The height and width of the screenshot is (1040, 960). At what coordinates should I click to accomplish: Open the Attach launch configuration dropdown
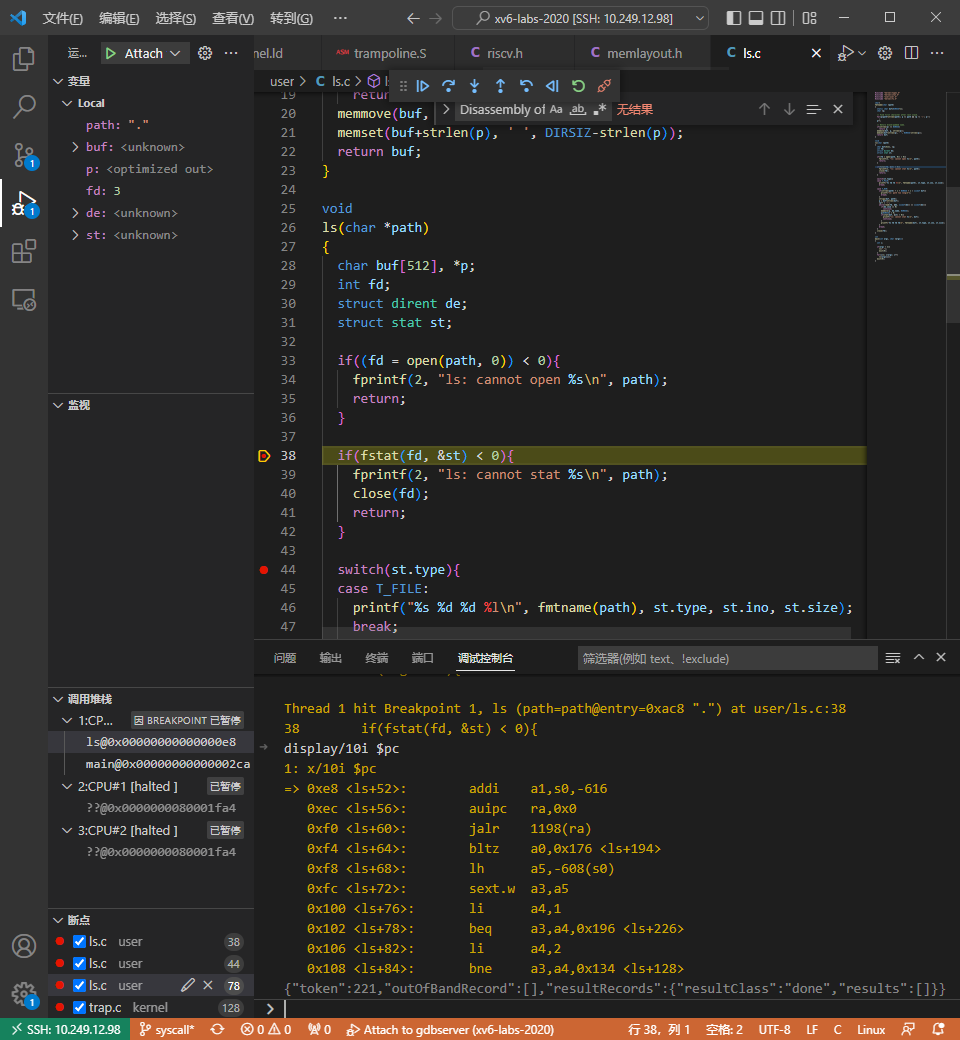pyautogui.click(x=176, y=53)
